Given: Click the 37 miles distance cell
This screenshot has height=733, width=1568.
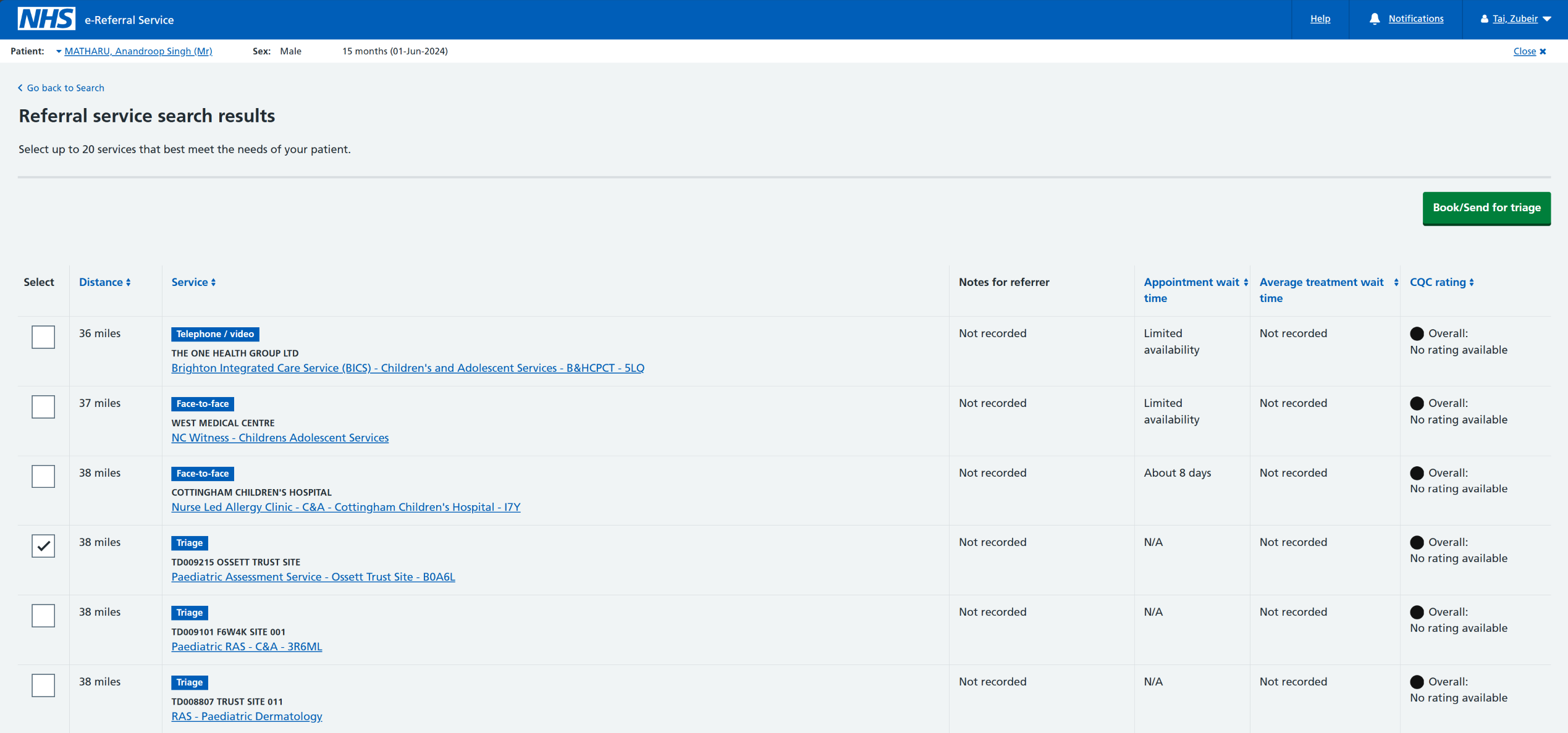Looking at the screenshot, I should [x=100, y=403].
